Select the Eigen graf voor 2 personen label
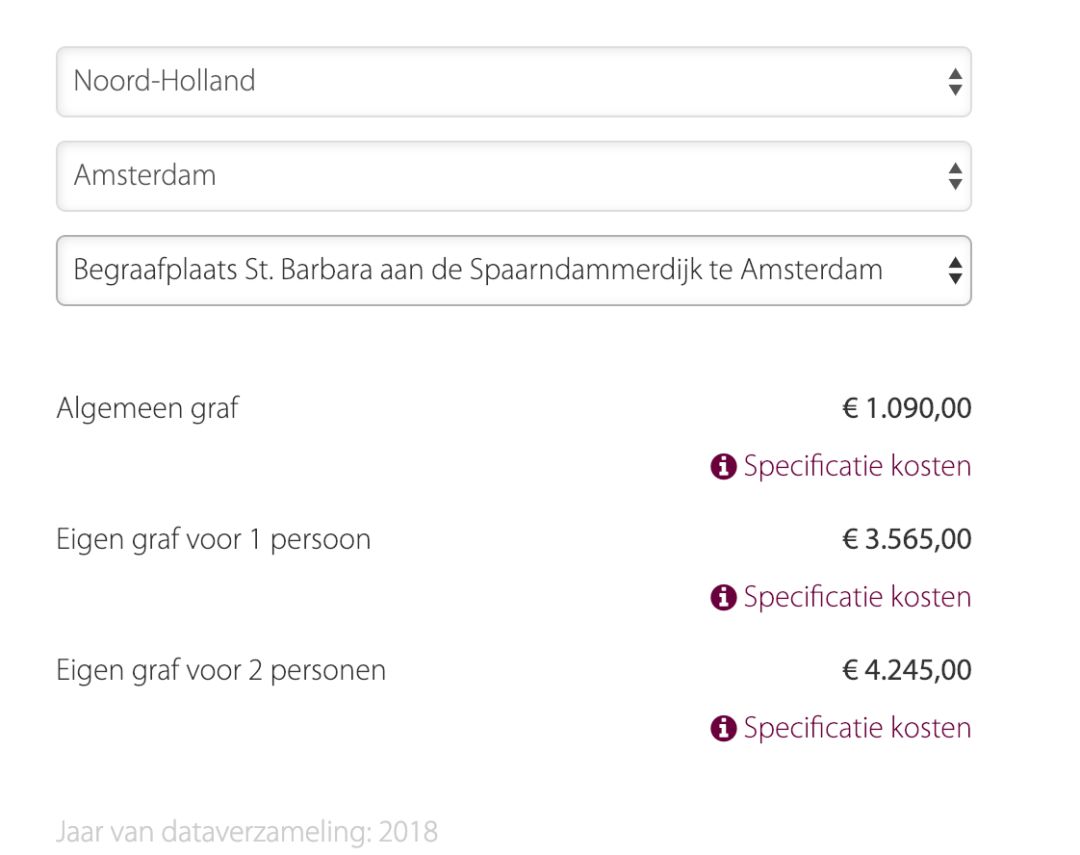Screen dimensions: 1080x855 221,670
